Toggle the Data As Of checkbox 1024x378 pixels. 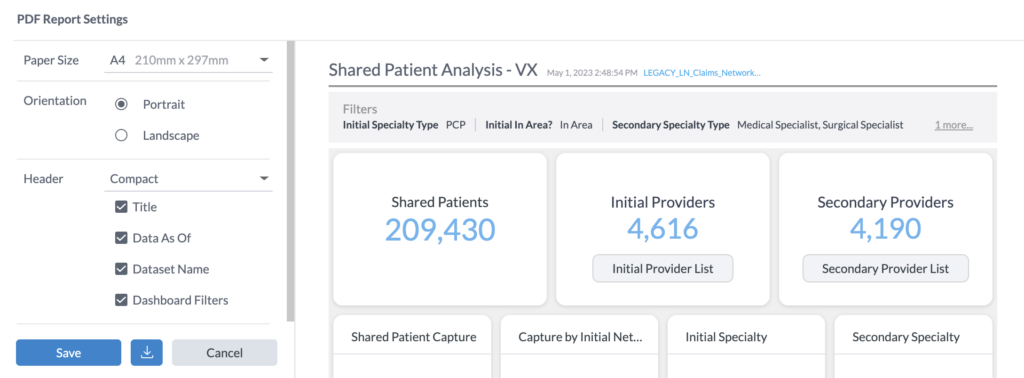[121, 238]
